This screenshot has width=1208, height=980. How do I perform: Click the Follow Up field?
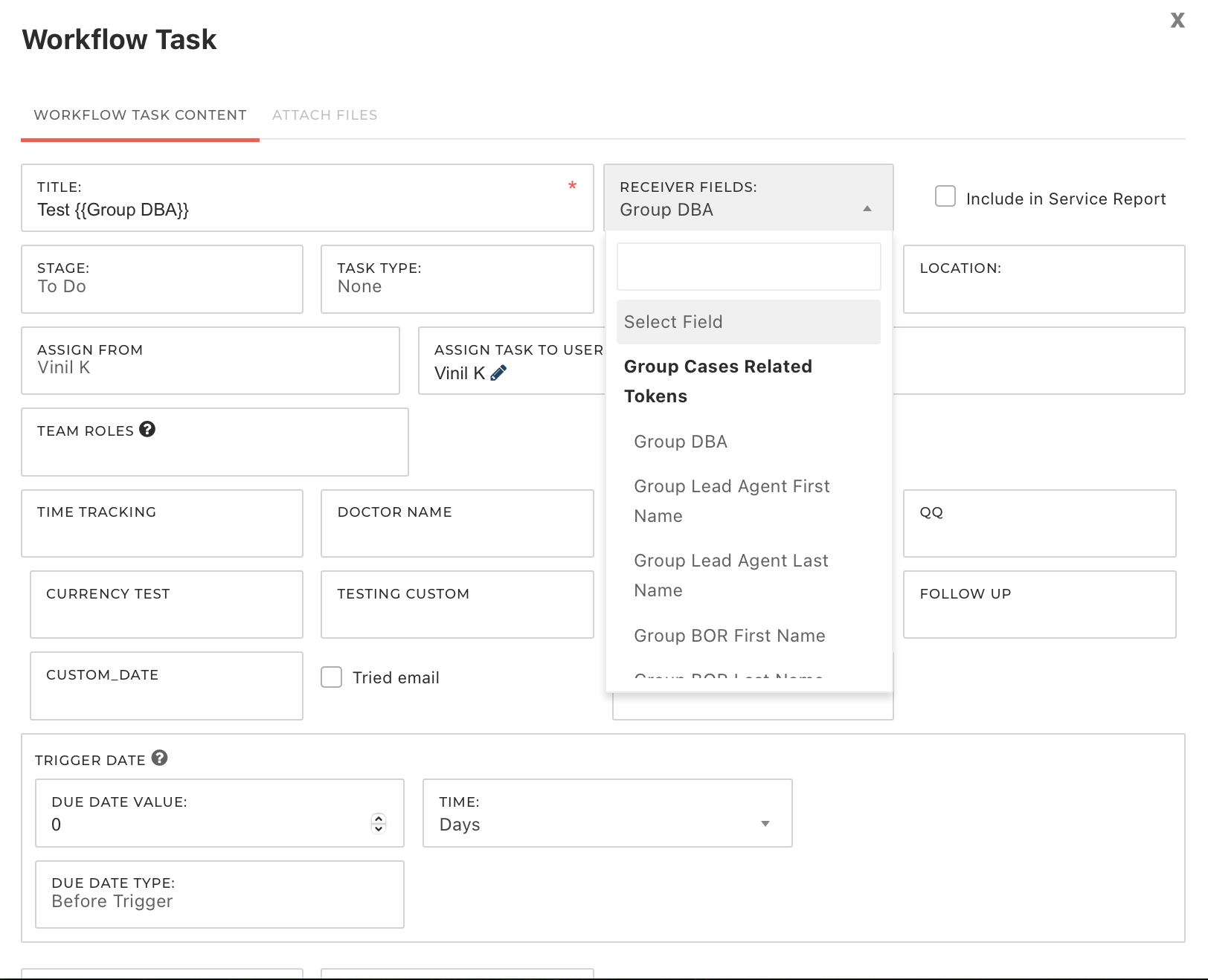[x=1039, y=605]
